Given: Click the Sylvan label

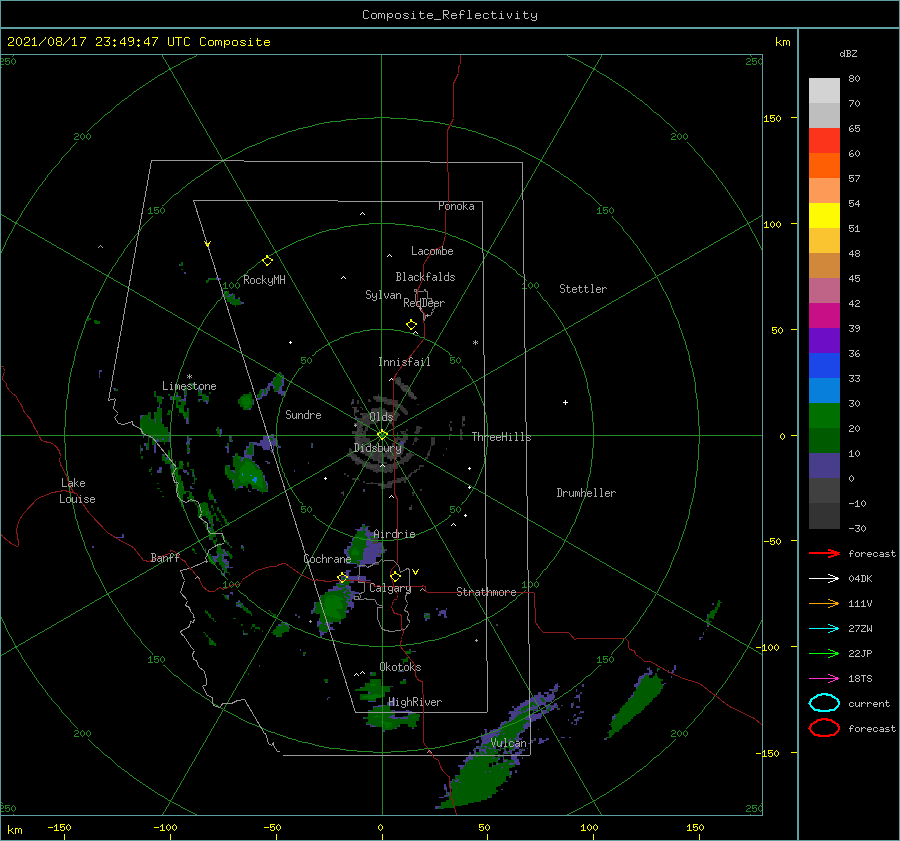Looking at the screenshot, I should pos(383,295).
